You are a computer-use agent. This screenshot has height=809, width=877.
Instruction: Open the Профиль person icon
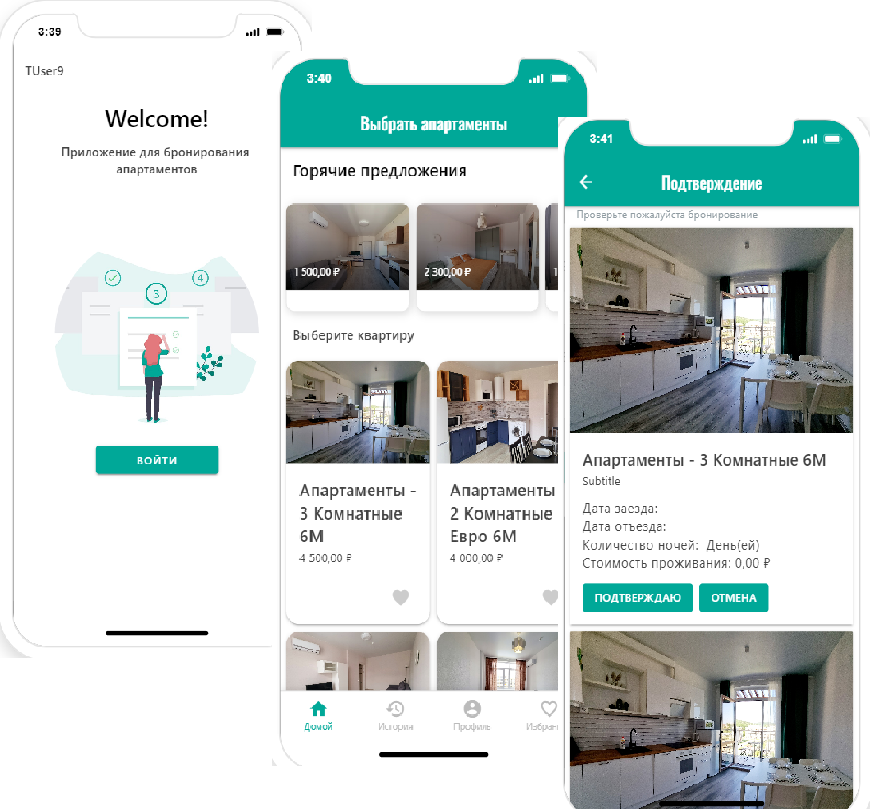pos(472,709)
